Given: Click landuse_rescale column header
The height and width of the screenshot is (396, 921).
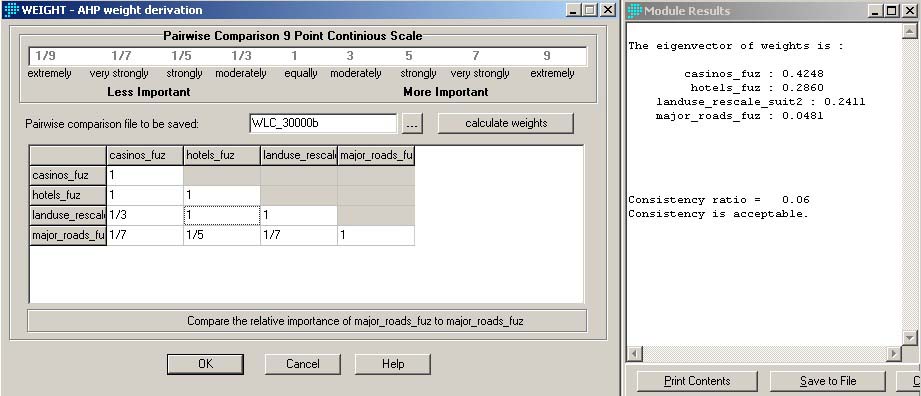Looking at the screenshot, I should click(x=298, y=156).
